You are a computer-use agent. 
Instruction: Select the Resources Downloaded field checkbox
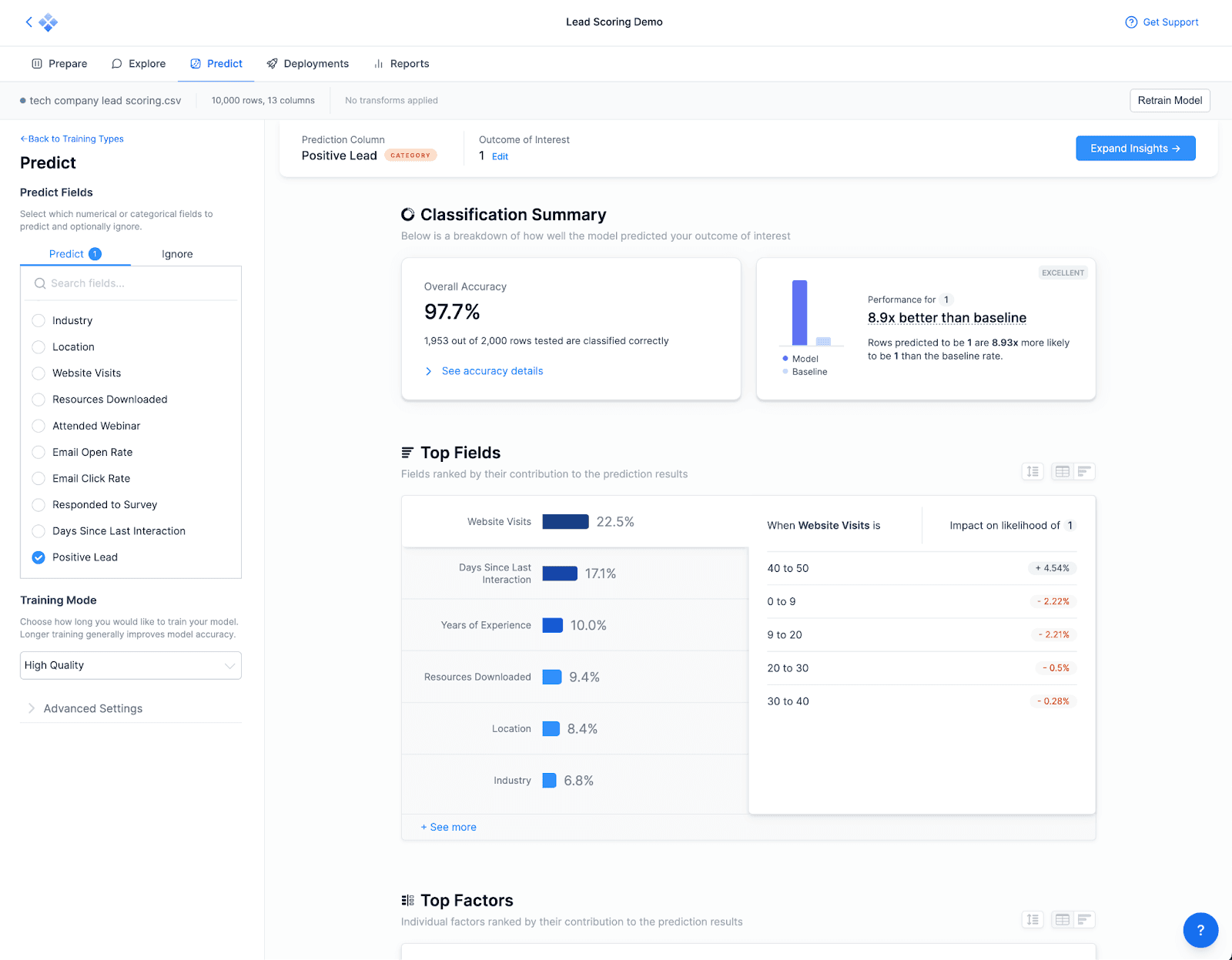pyautogui.click(x=38, y=400)
